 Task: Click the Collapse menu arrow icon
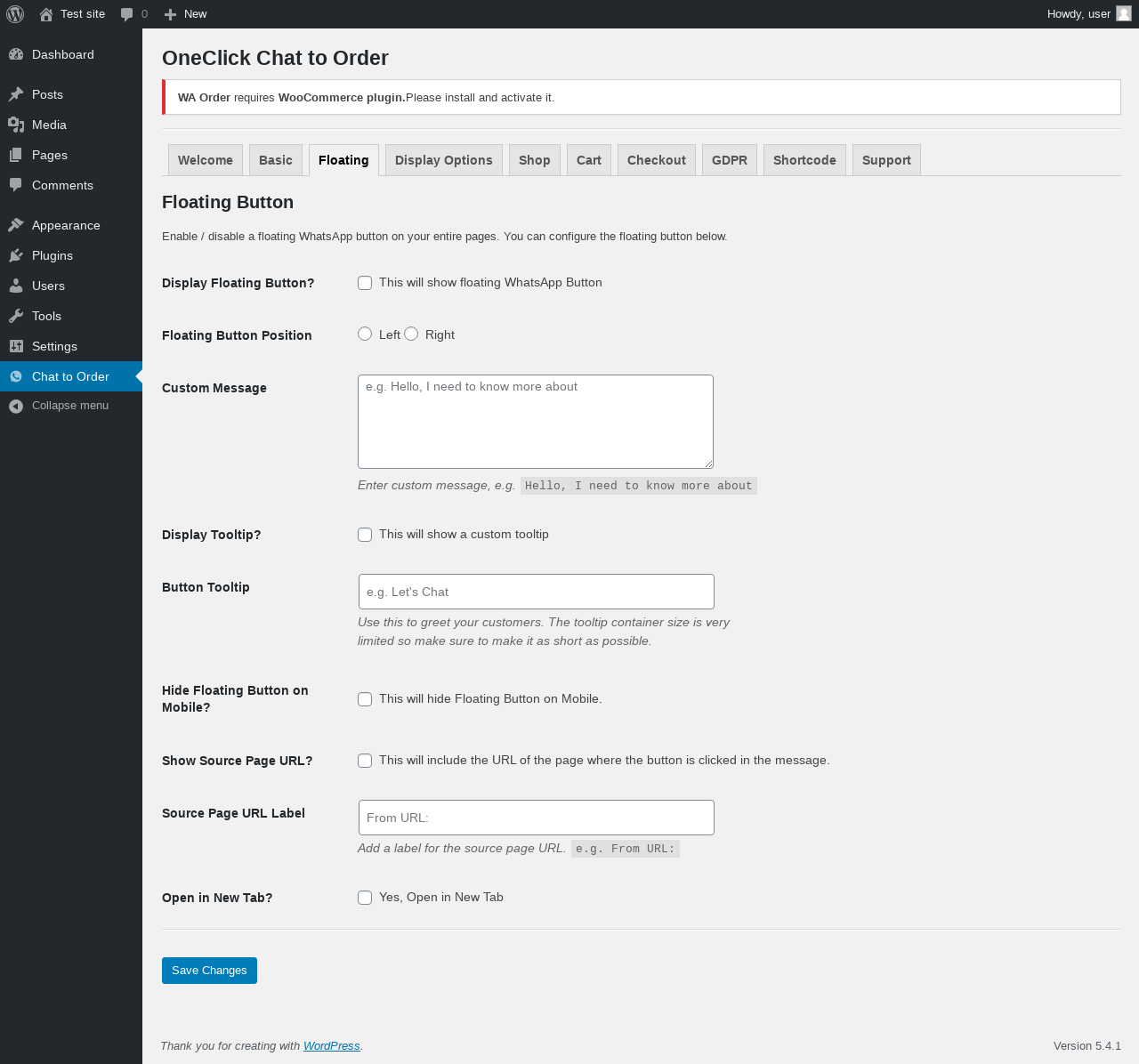click(x=16, y=406)
